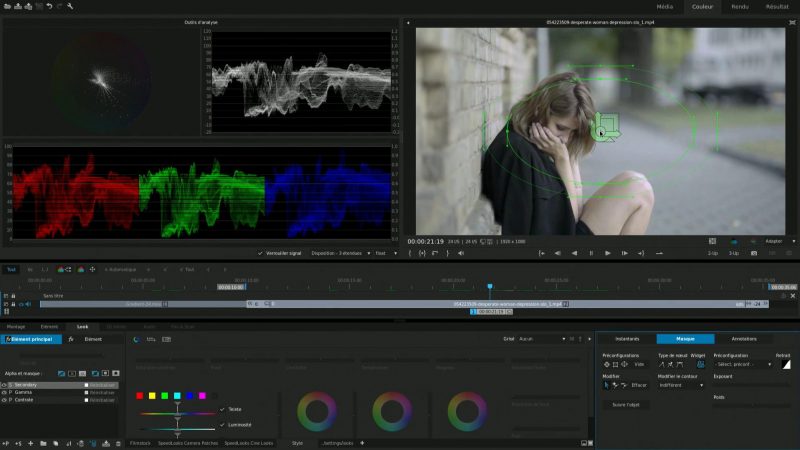This screenshot has height=450, width=800.
Task: Pick the yellow color swatch
Action: click(152, 395)
